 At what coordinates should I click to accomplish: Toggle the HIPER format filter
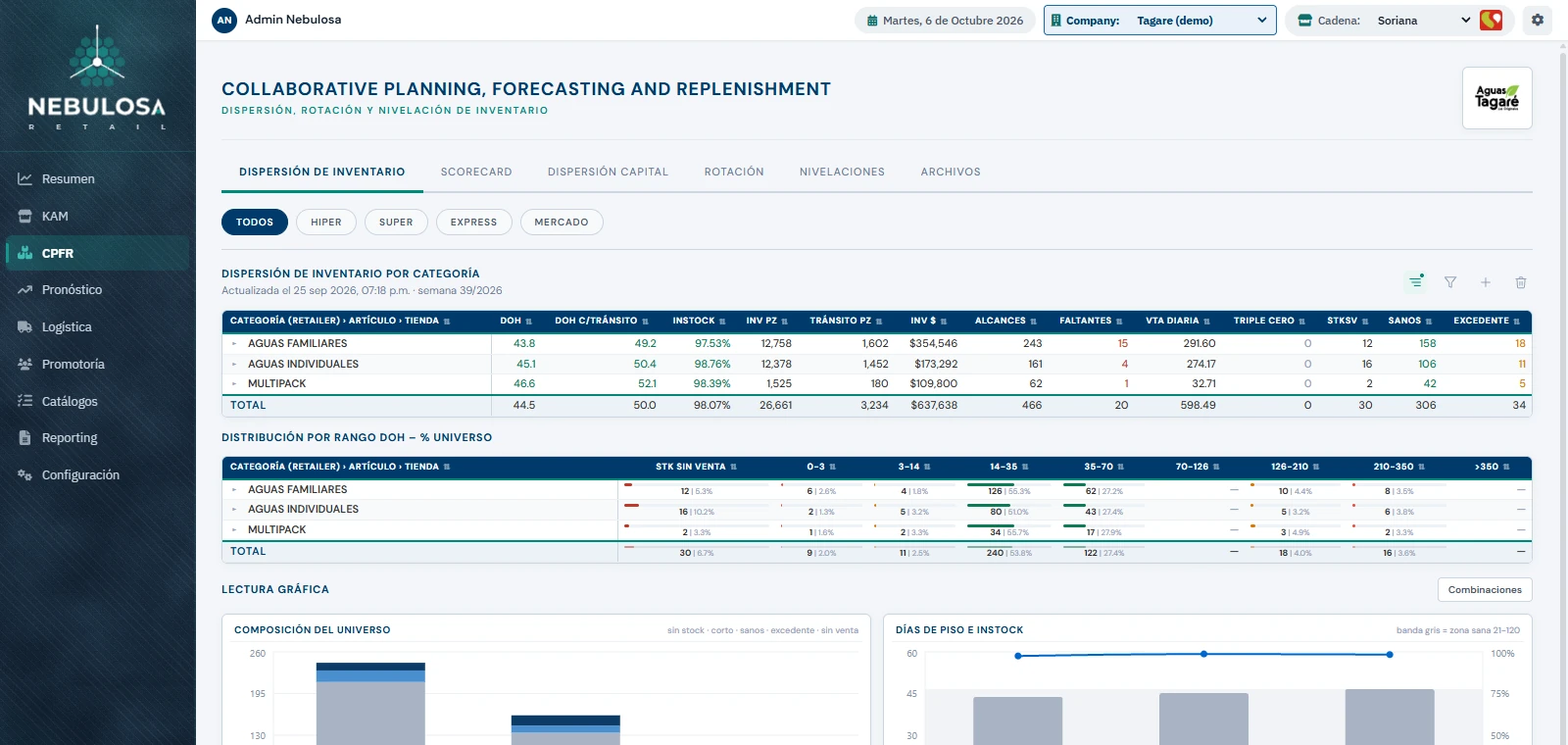[326, 223]
